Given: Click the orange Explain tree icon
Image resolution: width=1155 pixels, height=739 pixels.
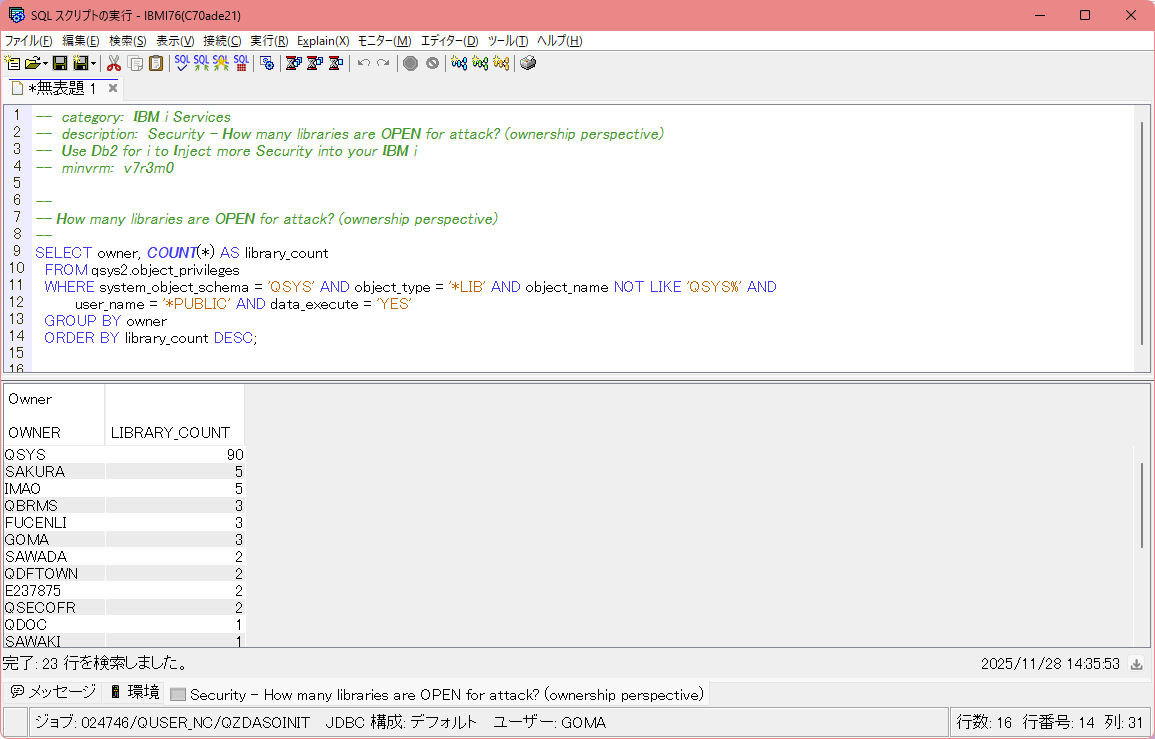Looking at the screenshot, I should click(501, 63).
